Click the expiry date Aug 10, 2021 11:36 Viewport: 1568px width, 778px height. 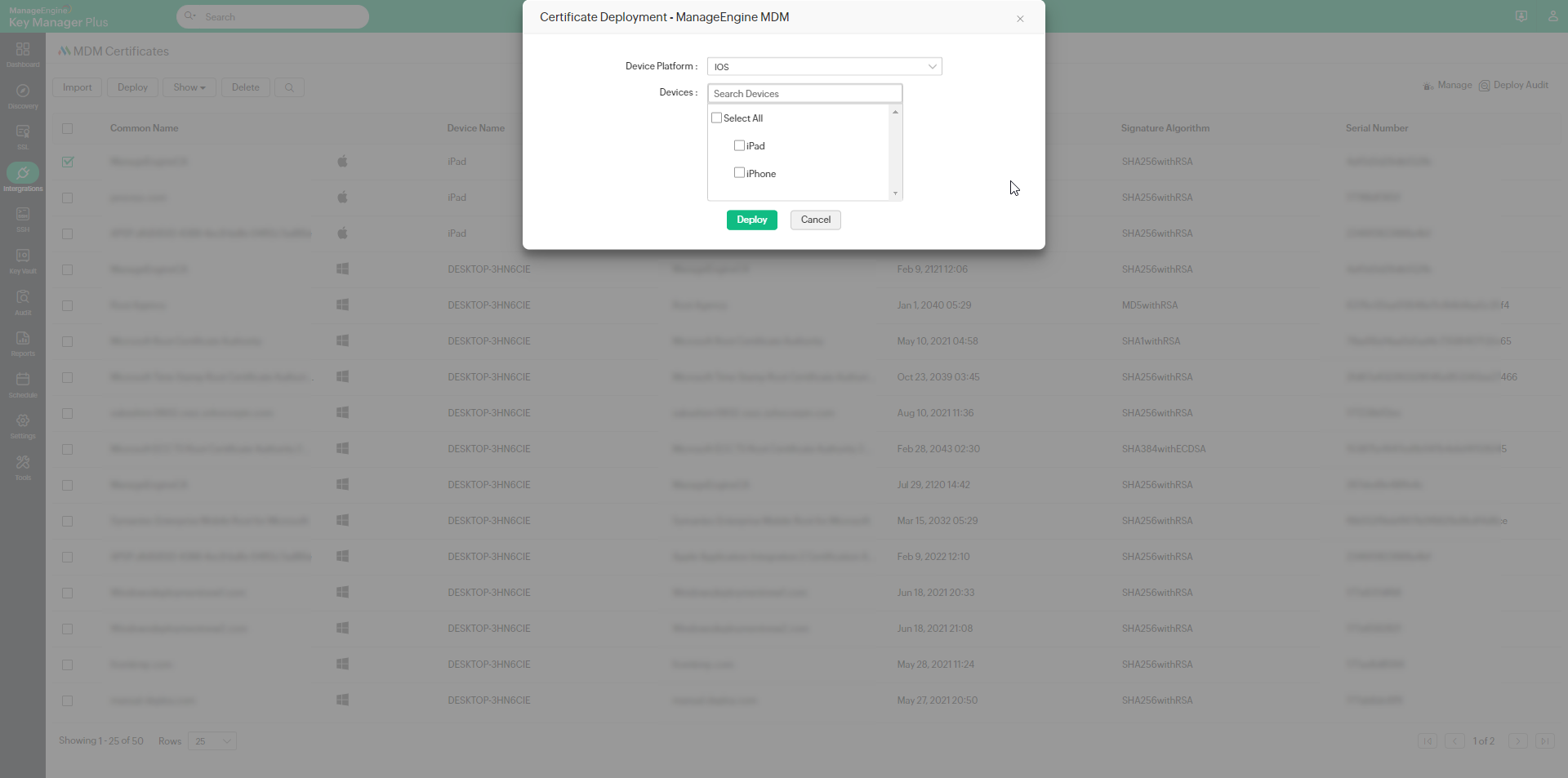pyautogui.click(x=935, y=413)
